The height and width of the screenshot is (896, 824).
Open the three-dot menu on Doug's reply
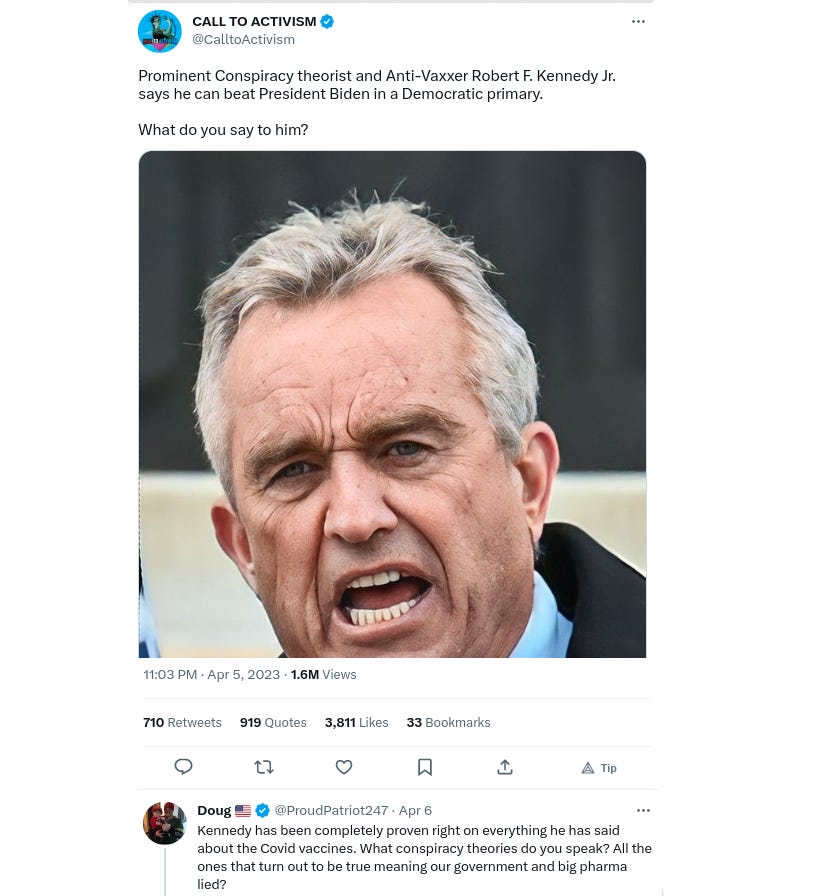point(643,810)
